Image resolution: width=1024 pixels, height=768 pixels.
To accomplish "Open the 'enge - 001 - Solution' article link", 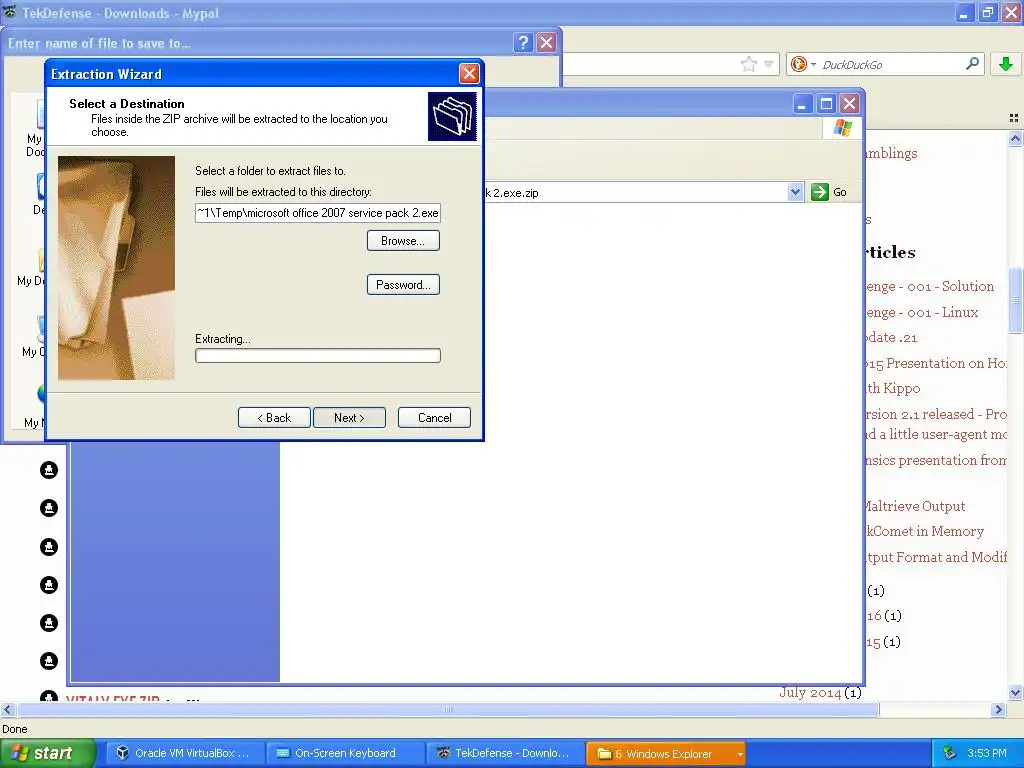I will coord(930,286).
